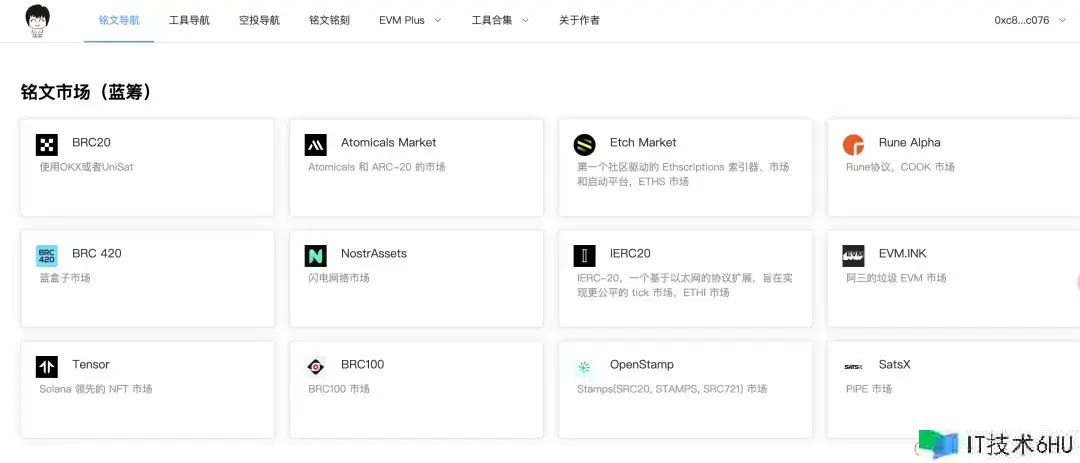This screenshot has height=463, width=1080.
Task: Click the BRC100 target logo icon
Action: 315,367
